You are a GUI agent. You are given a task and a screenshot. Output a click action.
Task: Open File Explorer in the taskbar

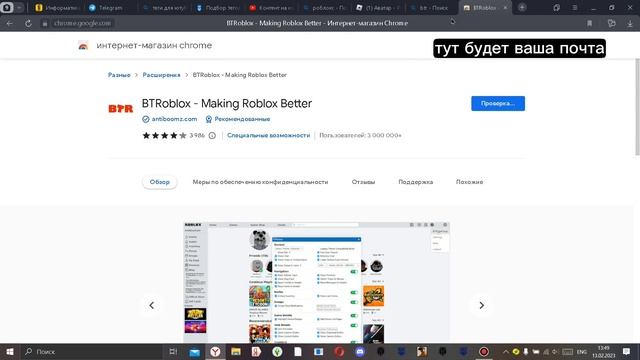point(236,351)
